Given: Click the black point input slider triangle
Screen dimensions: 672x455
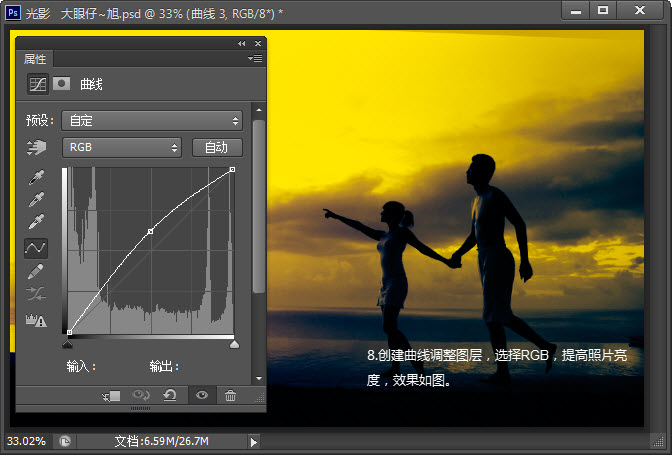Looking at the screenshot, I should (x=68, y=344).
